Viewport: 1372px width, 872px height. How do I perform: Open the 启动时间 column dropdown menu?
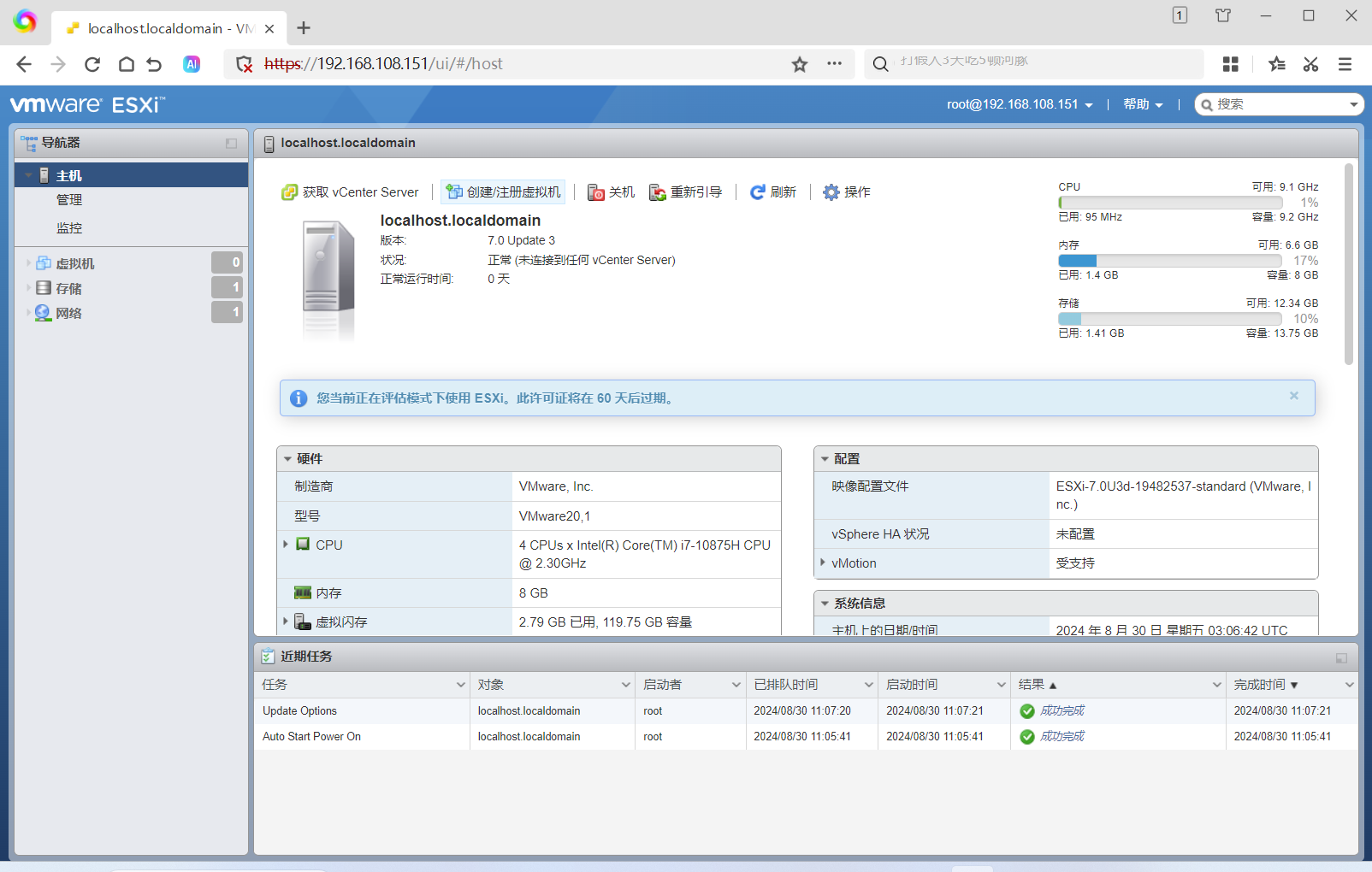(1001, 685)
